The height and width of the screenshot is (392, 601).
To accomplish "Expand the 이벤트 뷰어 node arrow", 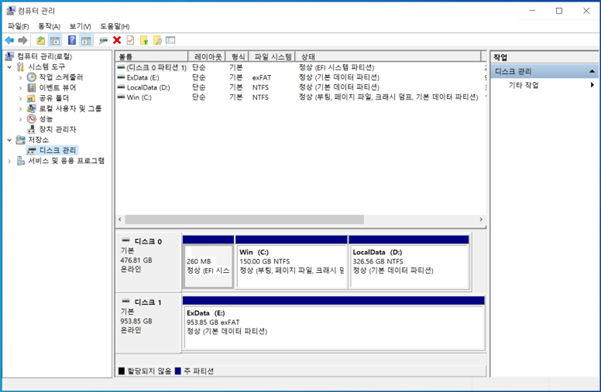I will point(21,88).
